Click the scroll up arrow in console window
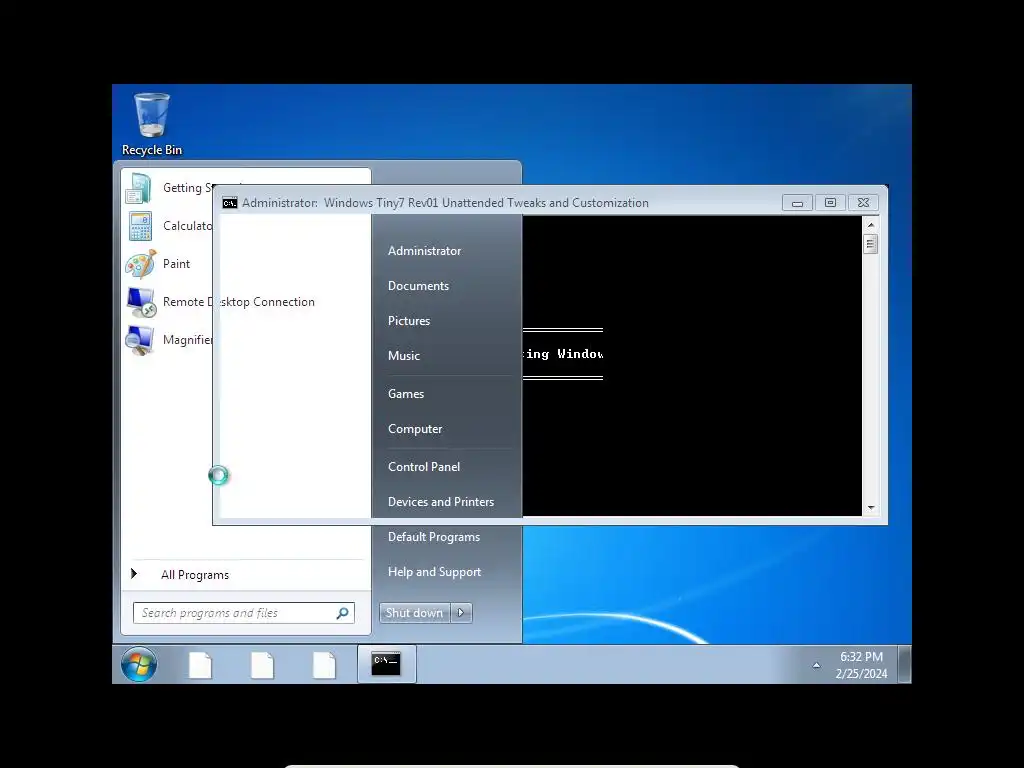Screen dimensions: 1024x768 [x=871, y=225]
